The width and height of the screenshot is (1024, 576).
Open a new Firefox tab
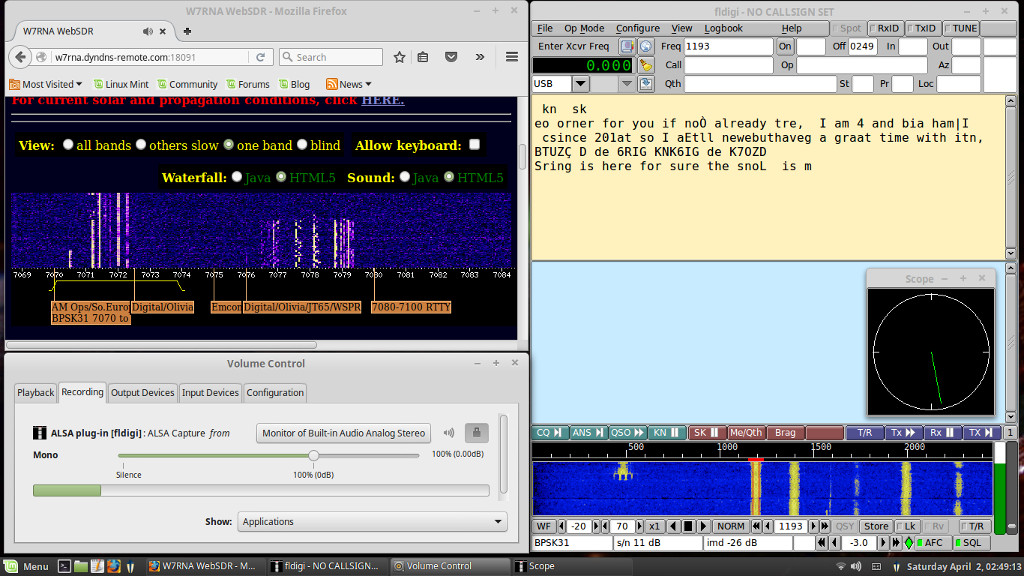point(187,31)
